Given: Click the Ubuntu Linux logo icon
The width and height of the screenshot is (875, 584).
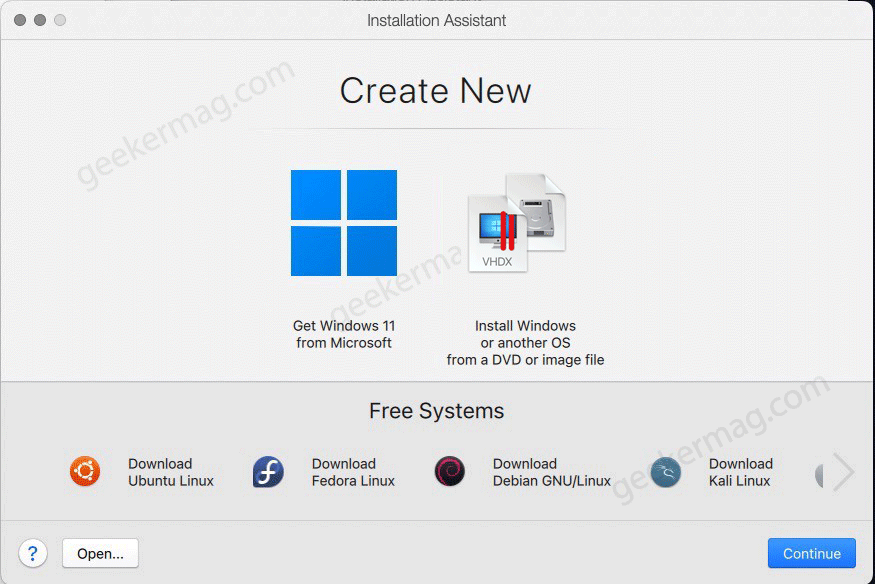Looking at the screenshot, I should pyautogui.click(x=85, y=471).
